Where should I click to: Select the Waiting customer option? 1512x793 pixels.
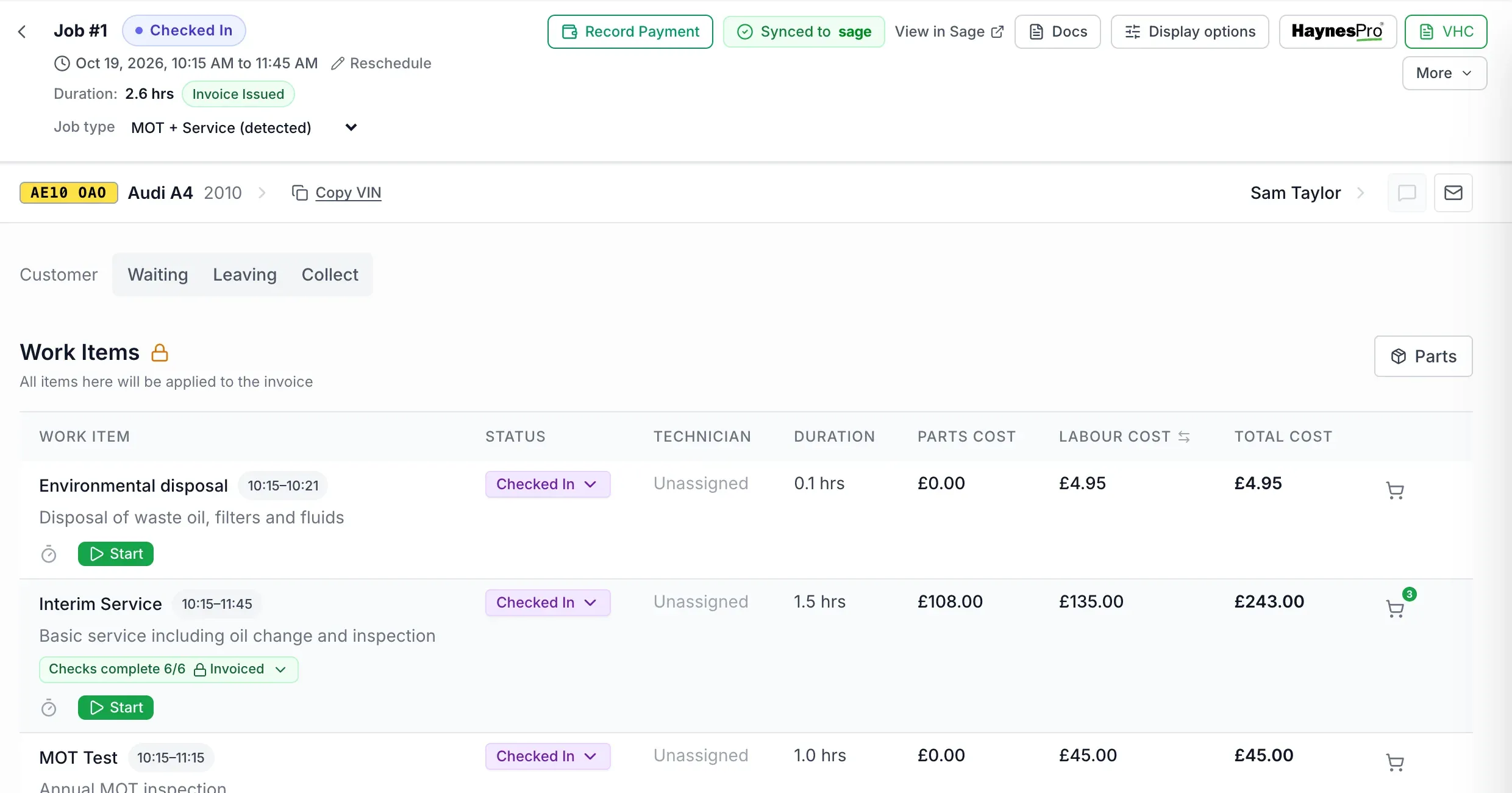point(158,274)
